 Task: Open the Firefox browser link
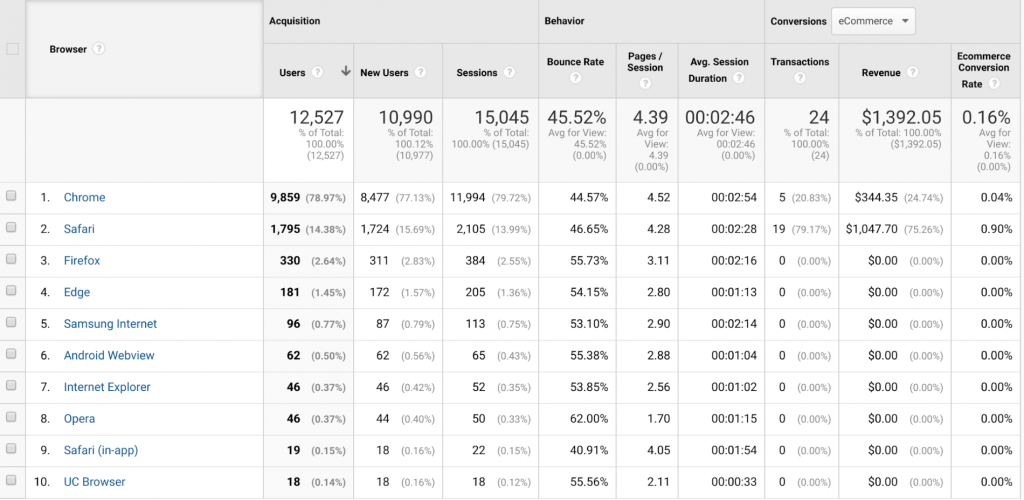pos(82,260)
